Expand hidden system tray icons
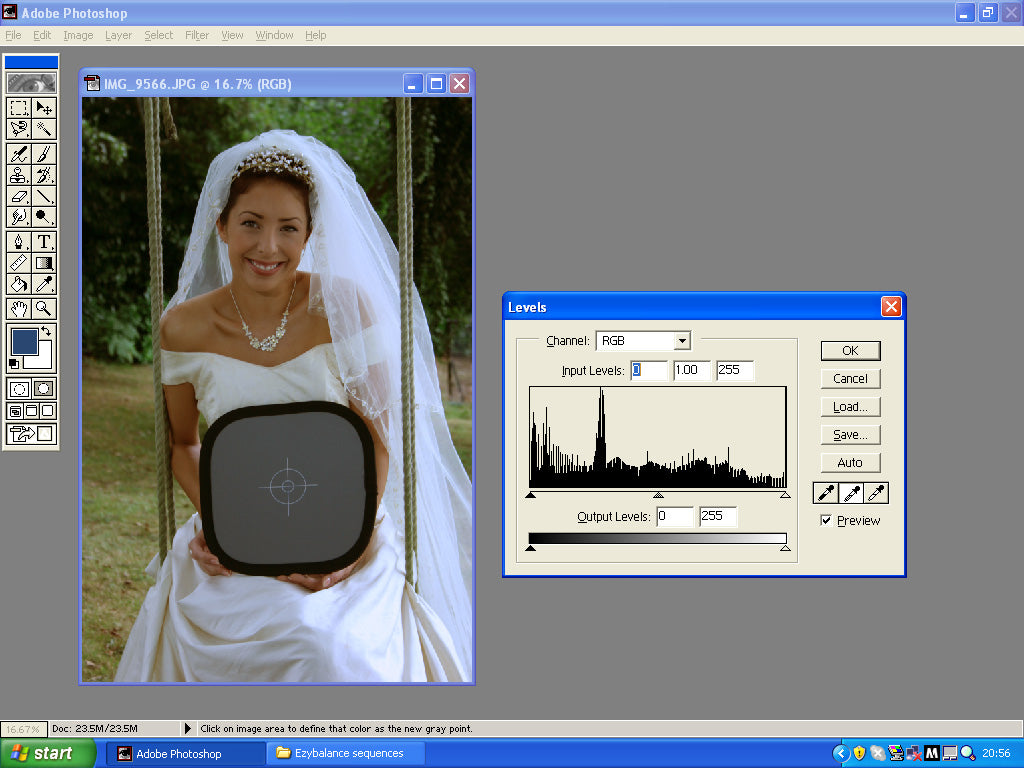This screenshot has height=768, width=1024. coord(840,754)
